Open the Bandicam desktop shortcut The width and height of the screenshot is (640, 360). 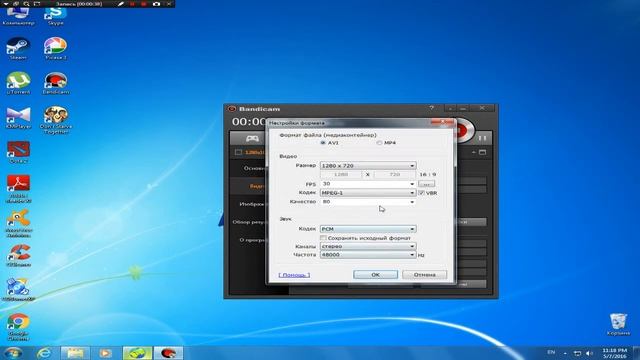pyautogui.click(x=56, y=83)
